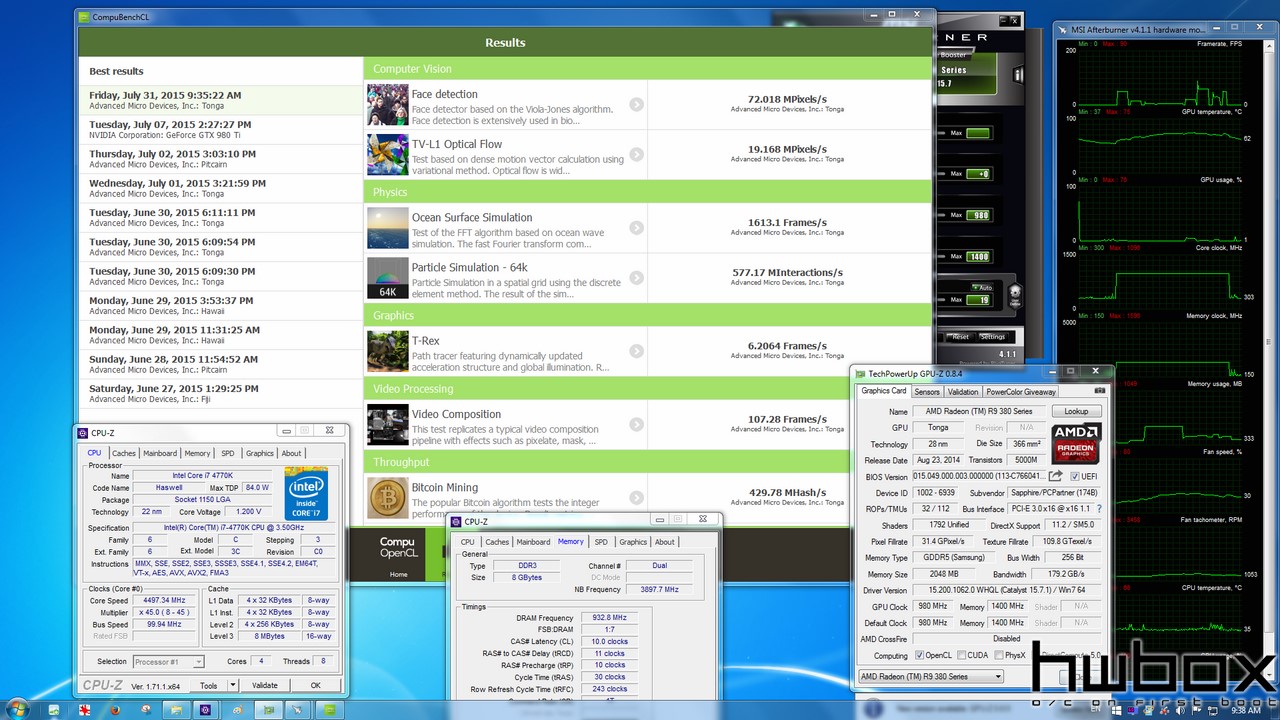Click the GPU-Z Lookup button

1076,411
